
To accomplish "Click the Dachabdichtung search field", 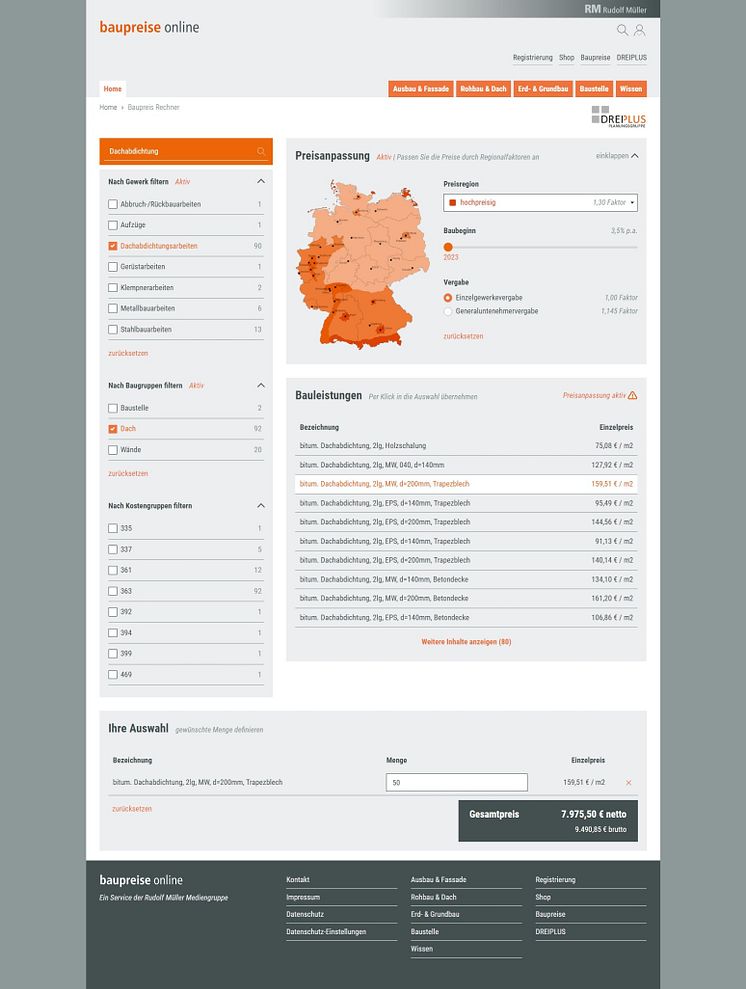I will tap(186, 151).
